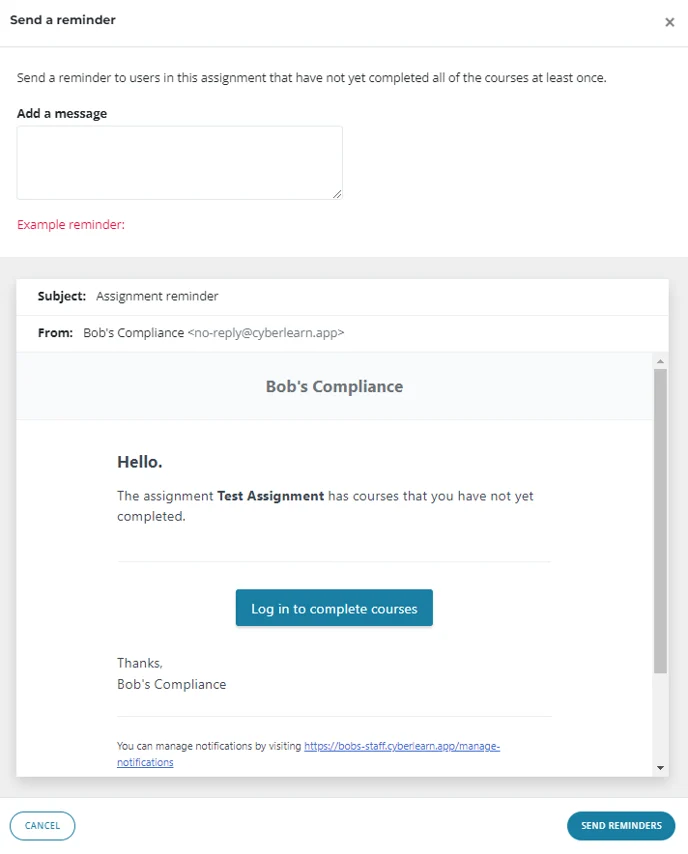Click the Log in to complete courses button
The height and width of the screenshot is (854, 688).
point(334,608)
